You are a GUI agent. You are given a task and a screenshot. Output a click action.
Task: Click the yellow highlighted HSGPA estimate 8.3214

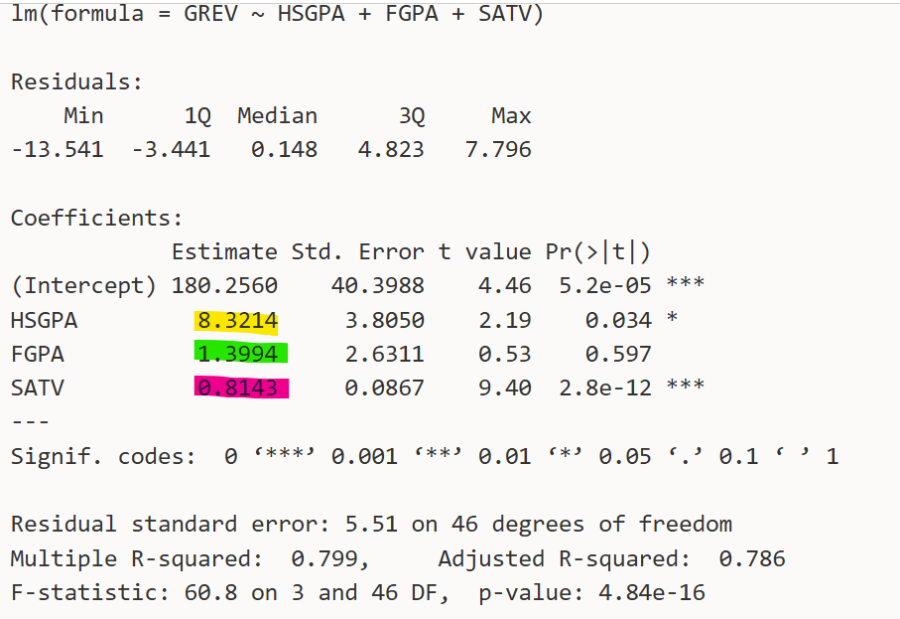(x=237, y=321)
